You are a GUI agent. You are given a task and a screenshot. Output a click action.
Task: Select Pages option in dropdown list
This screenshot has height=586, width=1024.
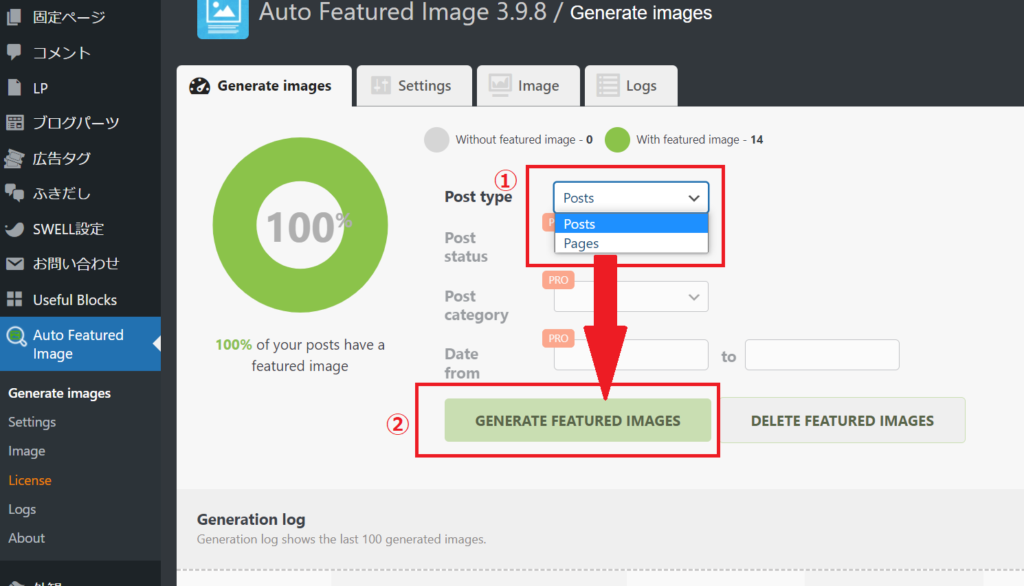coord(631,244)
